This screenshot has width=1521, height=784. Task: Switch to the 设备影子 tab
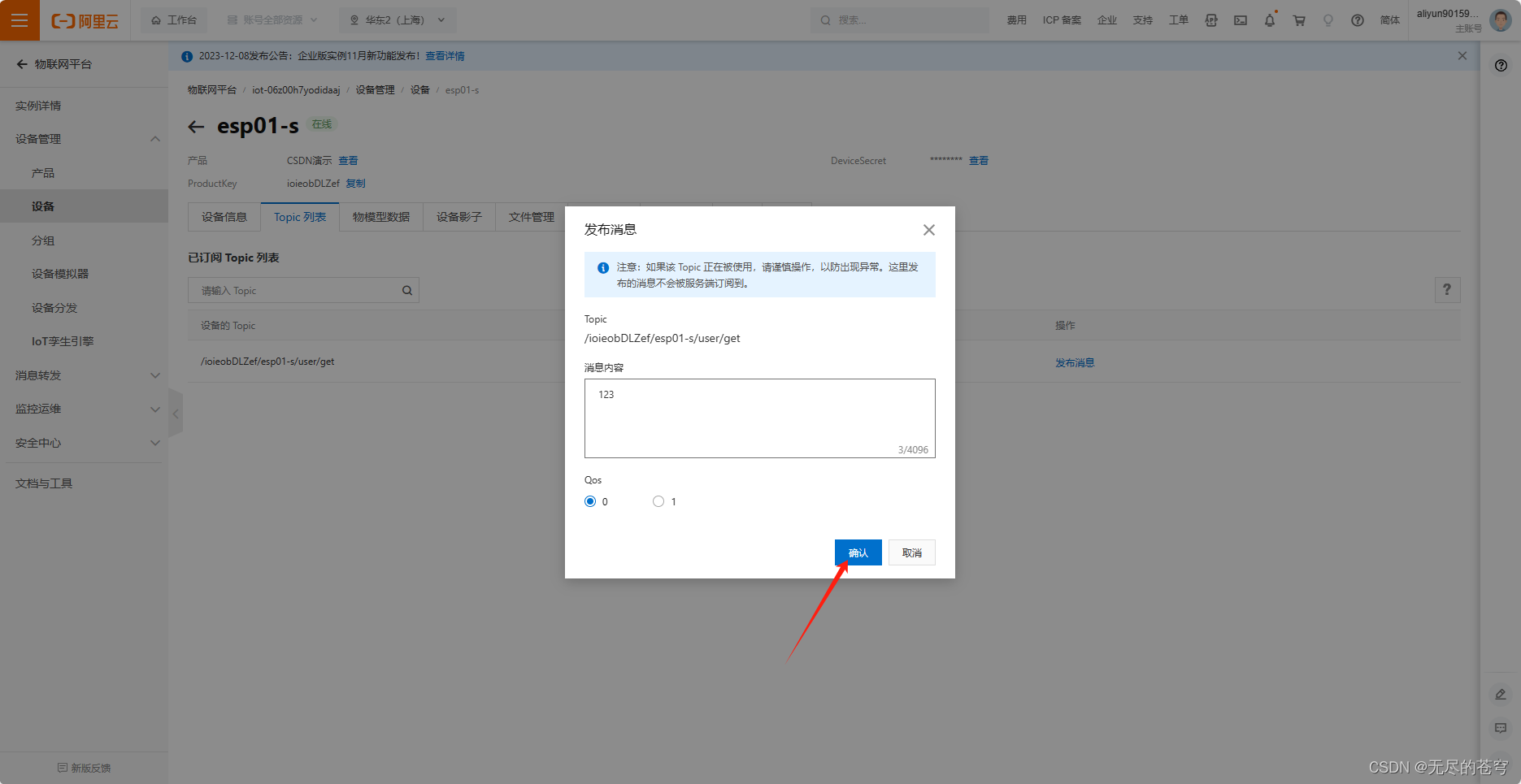point(459,217)
